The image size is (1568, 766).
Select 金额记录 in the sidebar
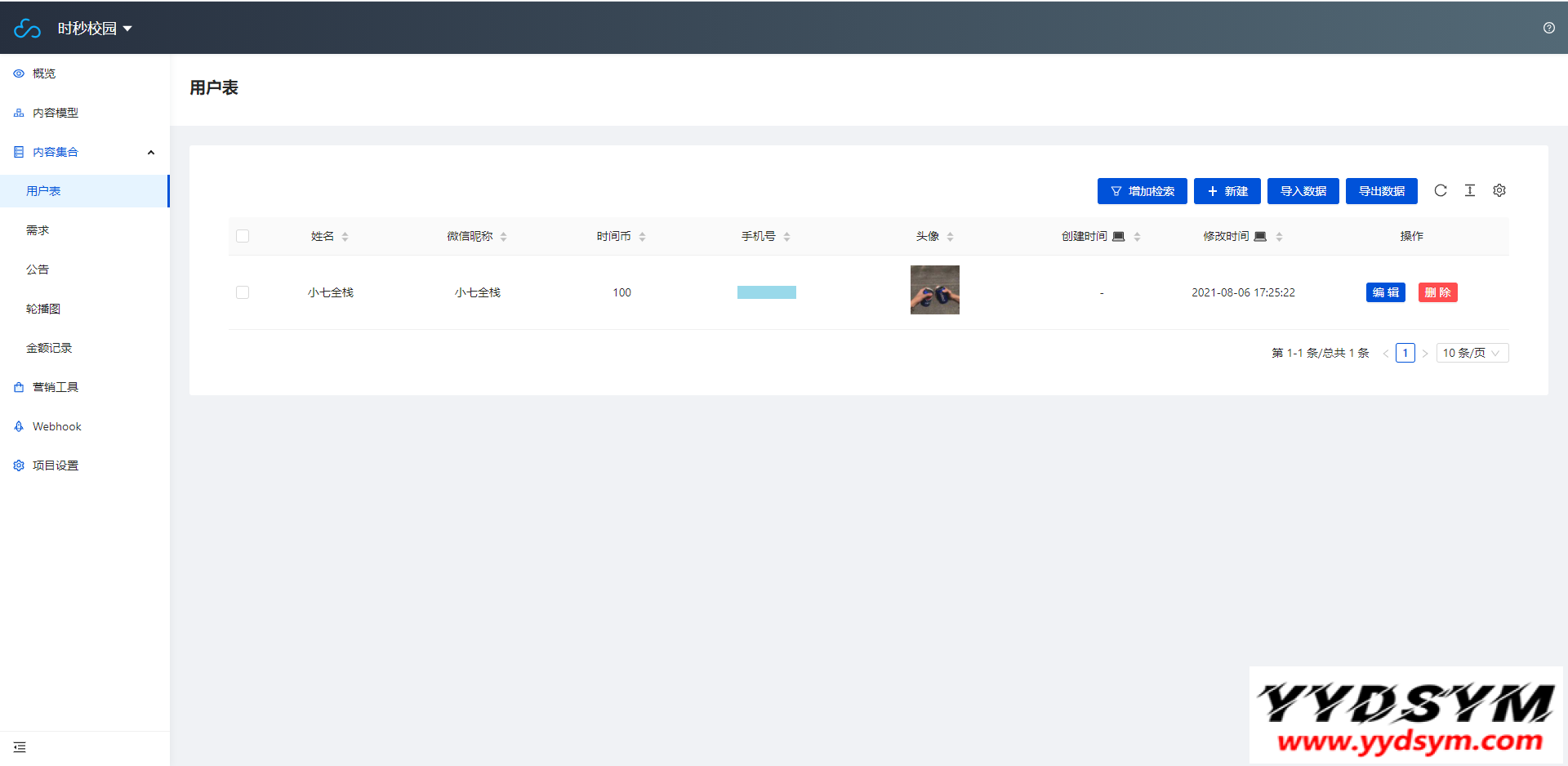(x=49, y=348)
